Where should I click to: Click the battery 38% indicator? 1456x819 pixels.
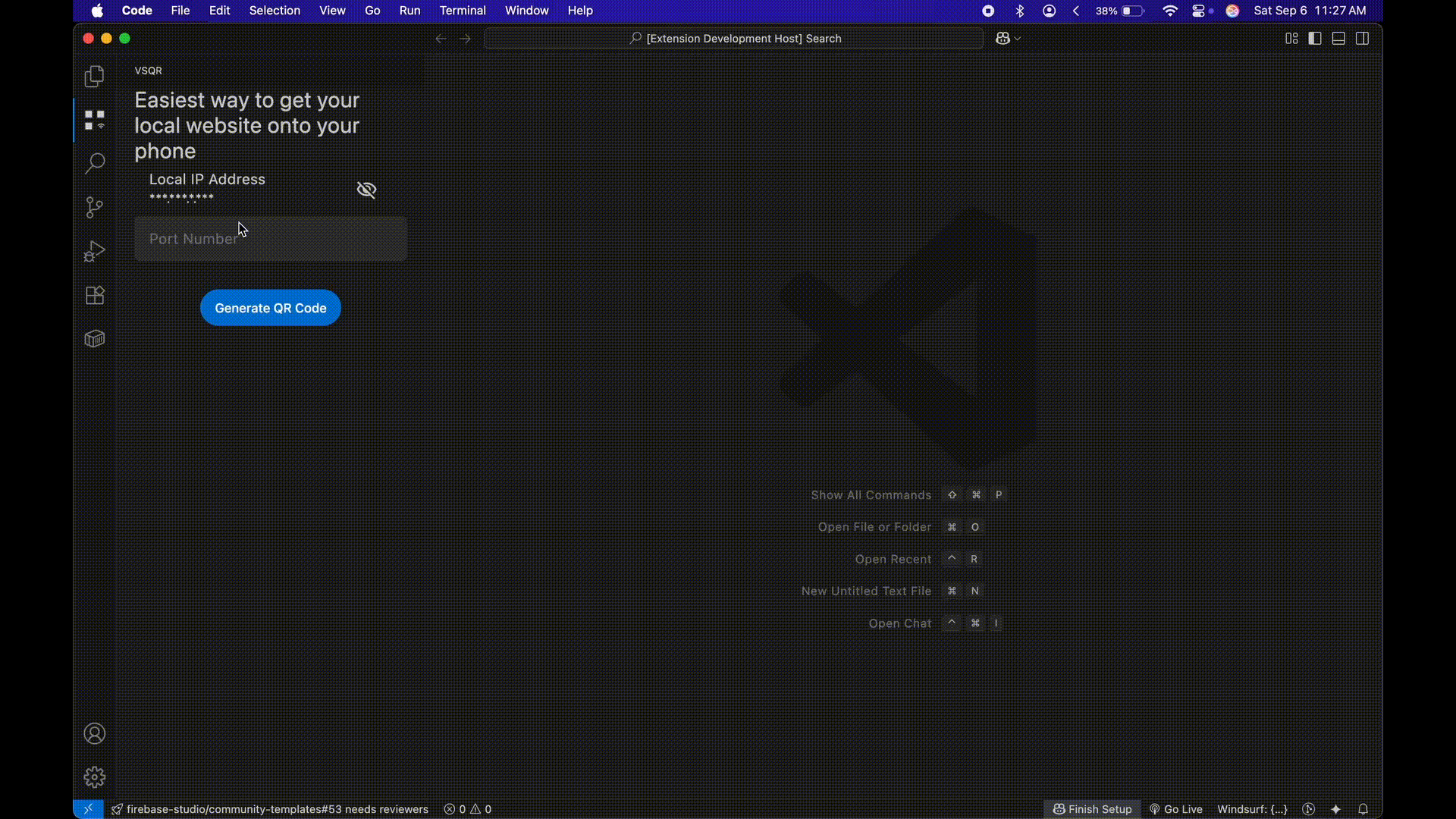point(1119,11)
